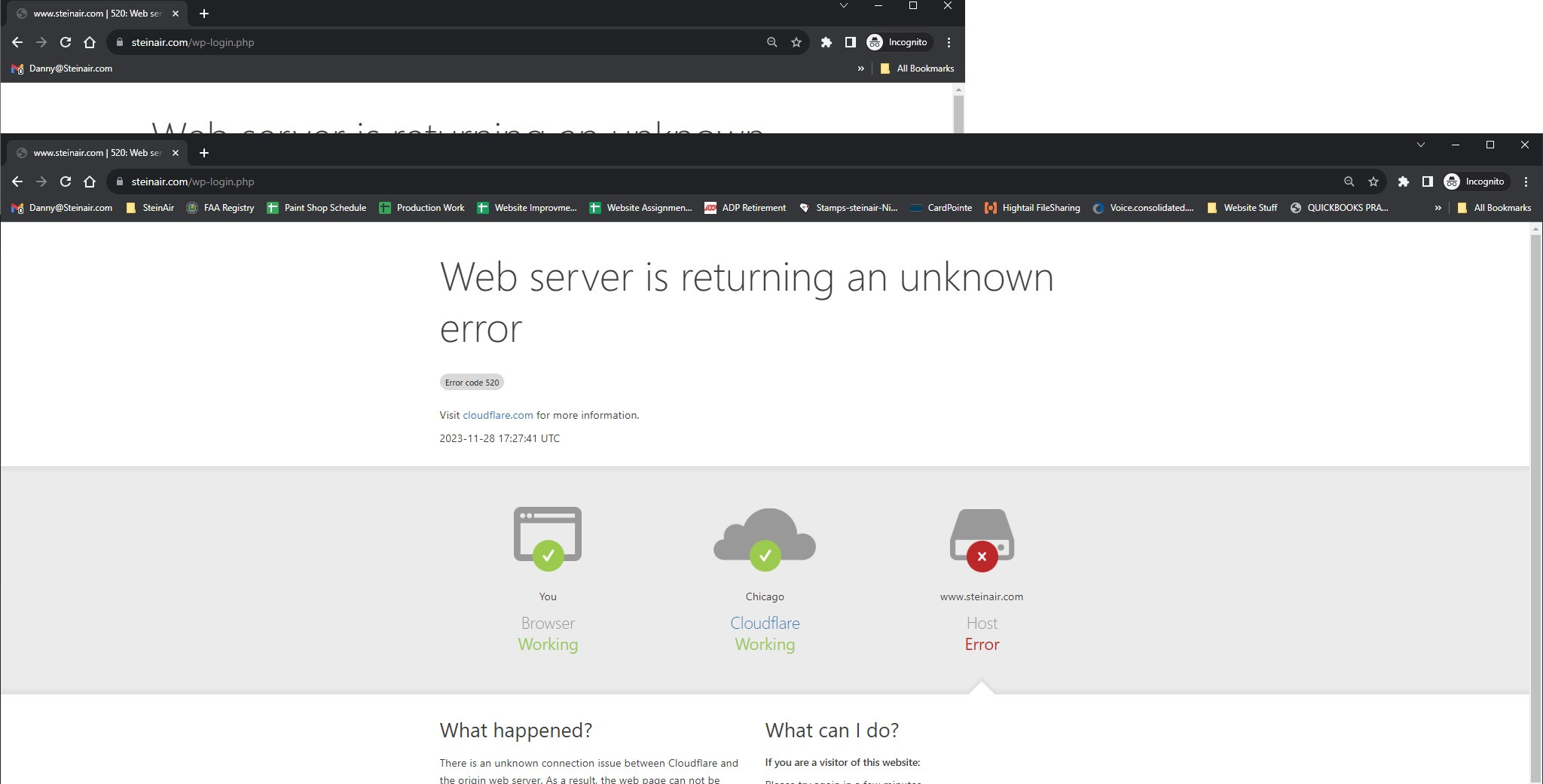View site info lock icon in front window
The image size is (1543, 784).
click(x=119, y=182)
